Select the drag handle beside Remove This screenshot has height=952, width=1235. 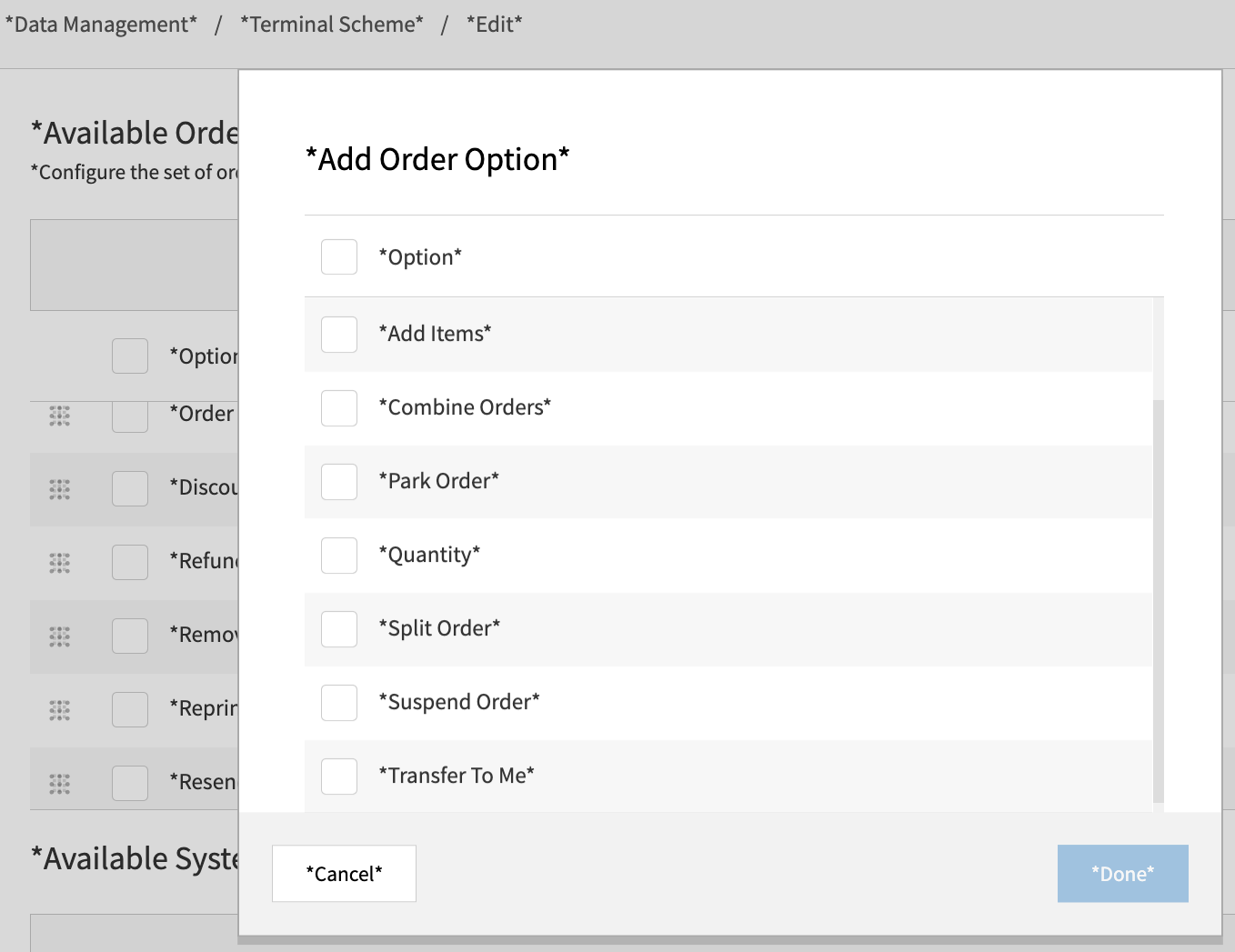[60, 636]
